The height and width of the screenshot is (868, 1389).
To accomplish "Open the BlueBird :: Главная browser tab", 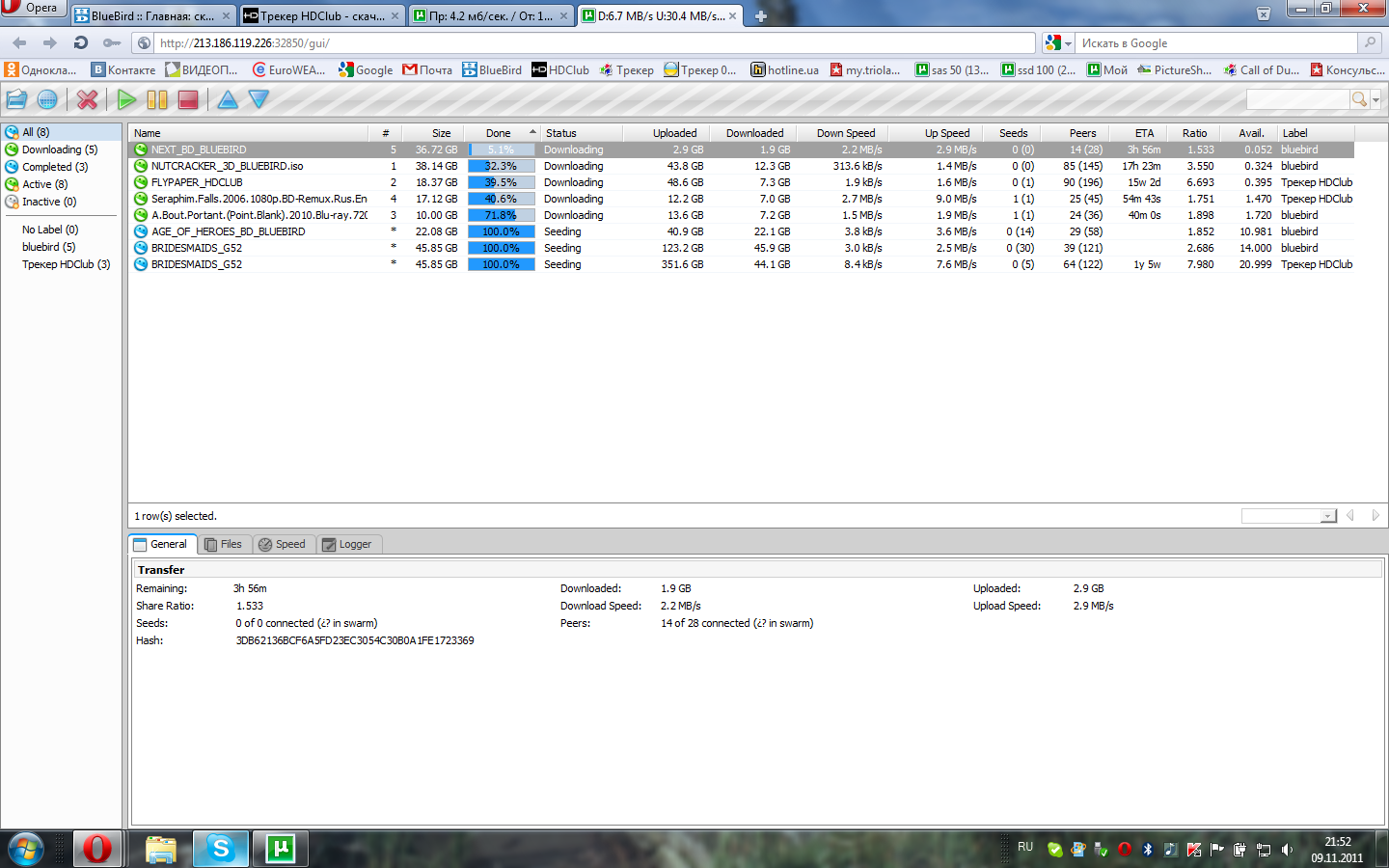I will click(153, 15).
